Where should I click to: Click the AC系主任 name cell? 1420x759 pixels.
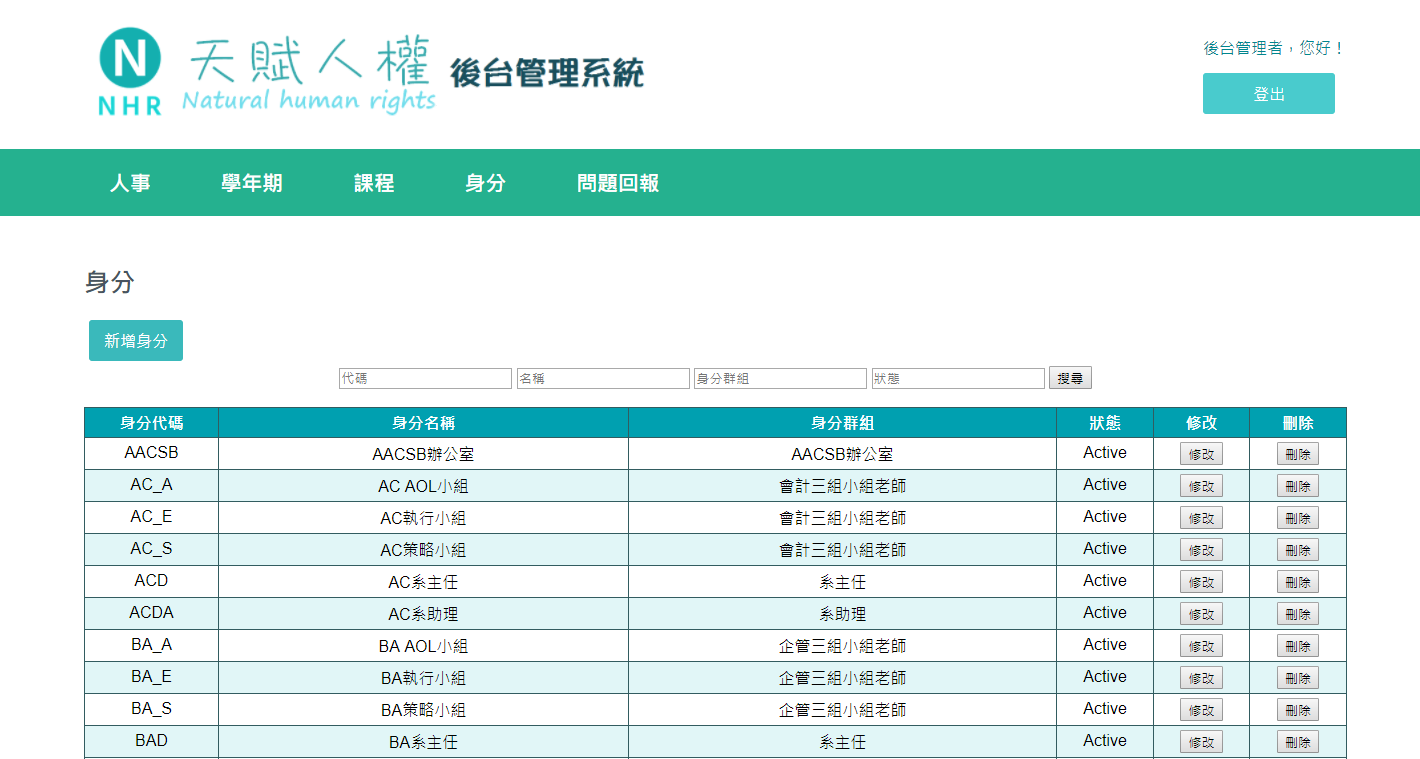tap(423, 582)
